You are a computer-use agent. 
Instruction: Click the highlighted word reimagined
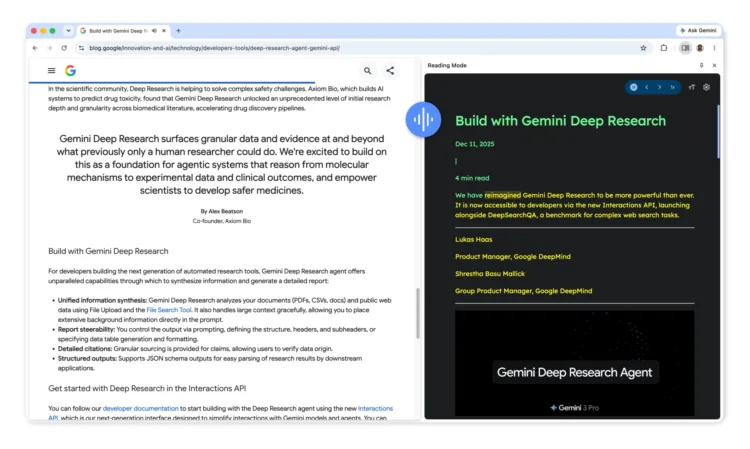click(x=502, y=195)
